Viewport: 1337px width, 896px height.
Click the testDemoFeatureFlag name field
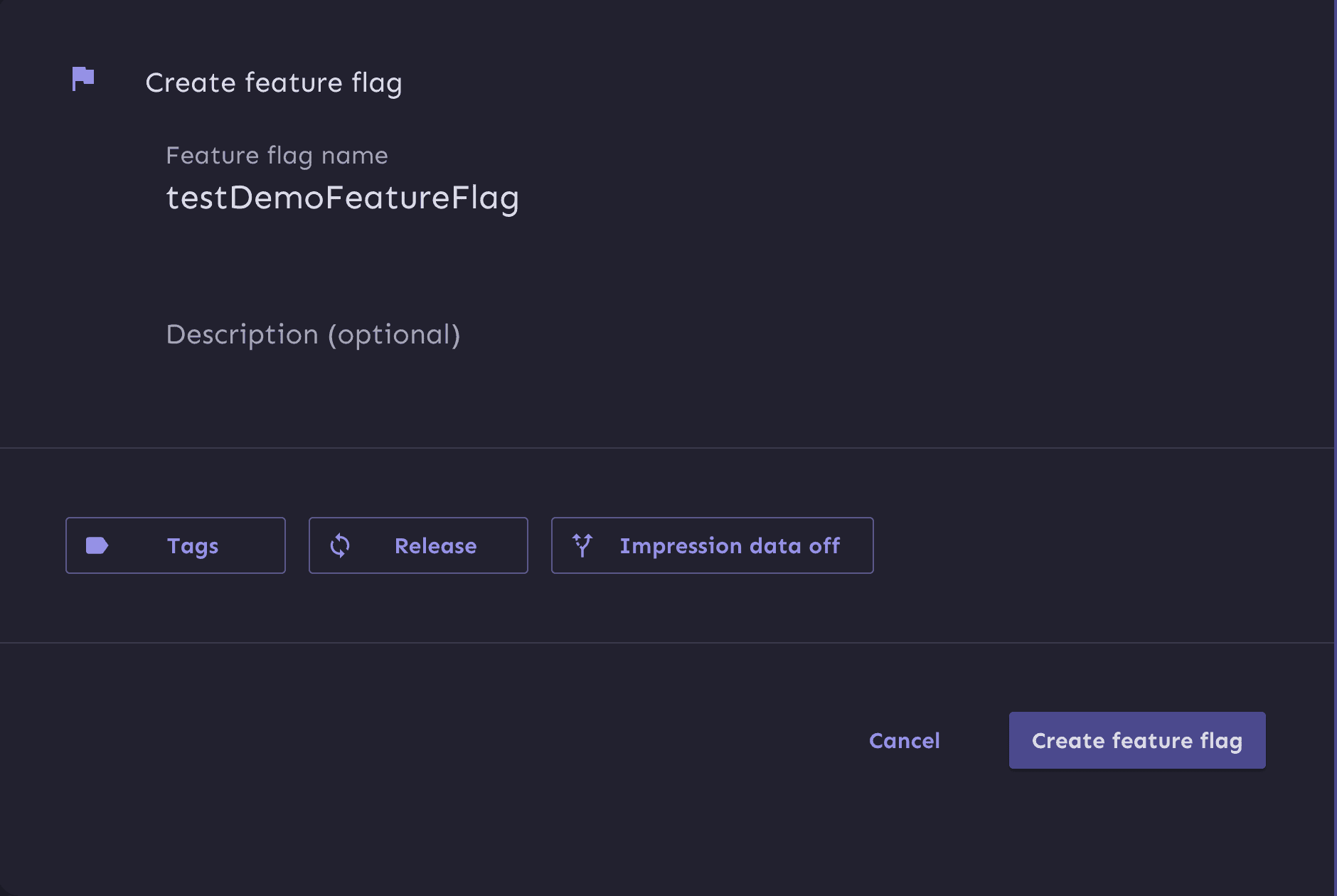coord(343,198)
